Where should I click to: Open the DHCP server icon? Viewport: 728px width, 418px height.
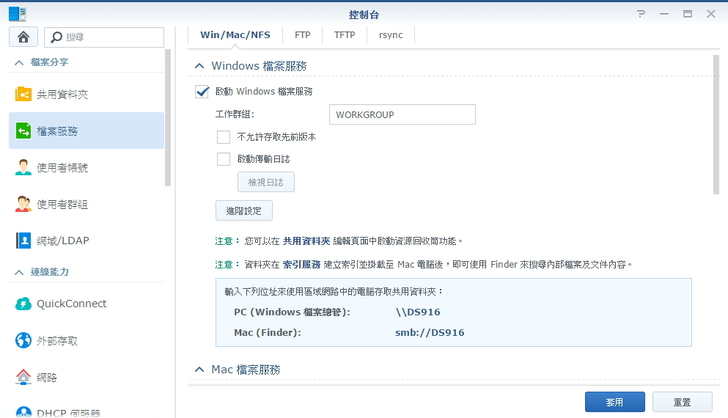point(23,412)
